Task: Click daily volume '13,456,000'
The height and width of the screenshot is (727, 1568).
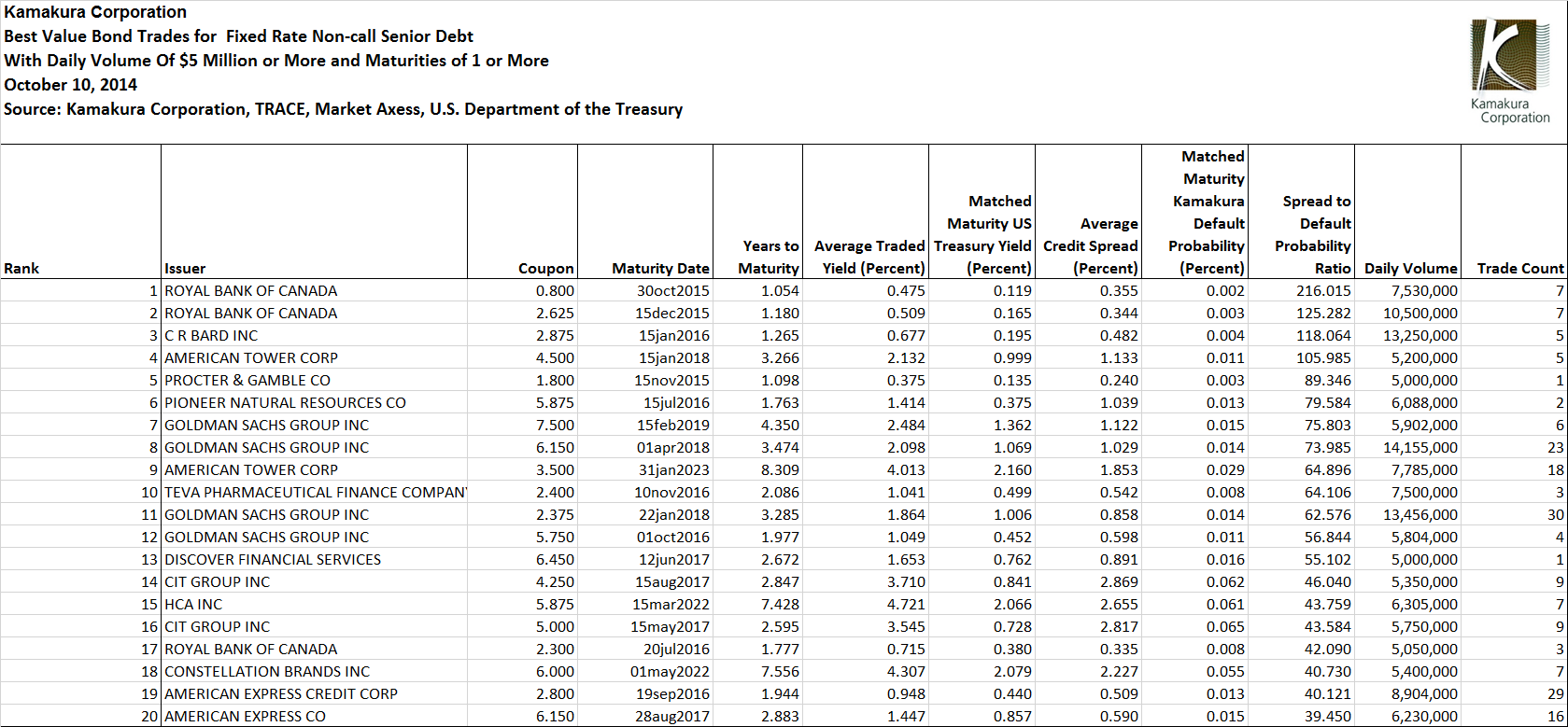Action: pyautogui.click(x=1420, y=515)
